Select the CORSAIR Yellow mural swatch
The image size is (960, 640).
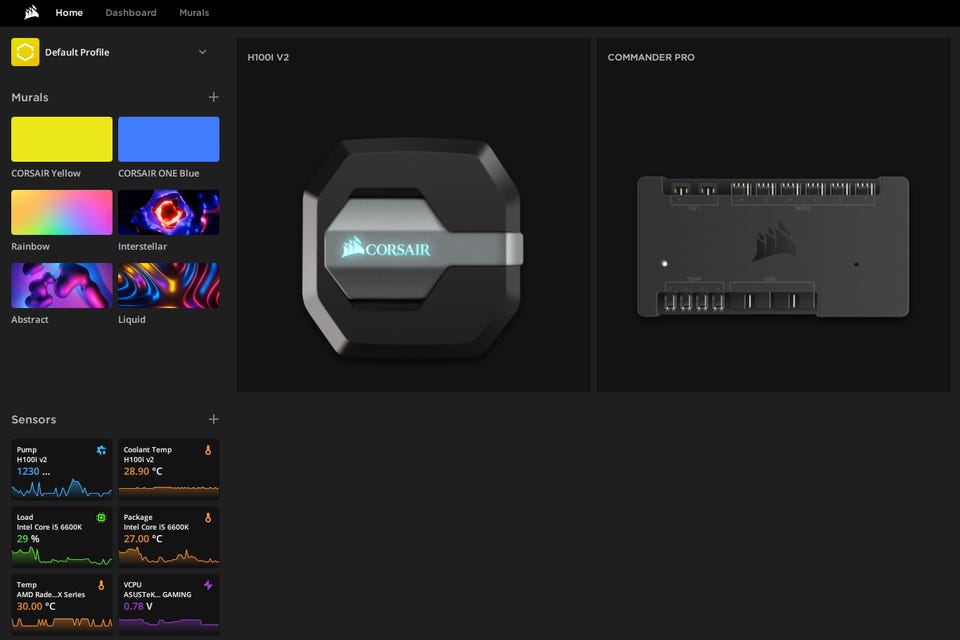61,139
